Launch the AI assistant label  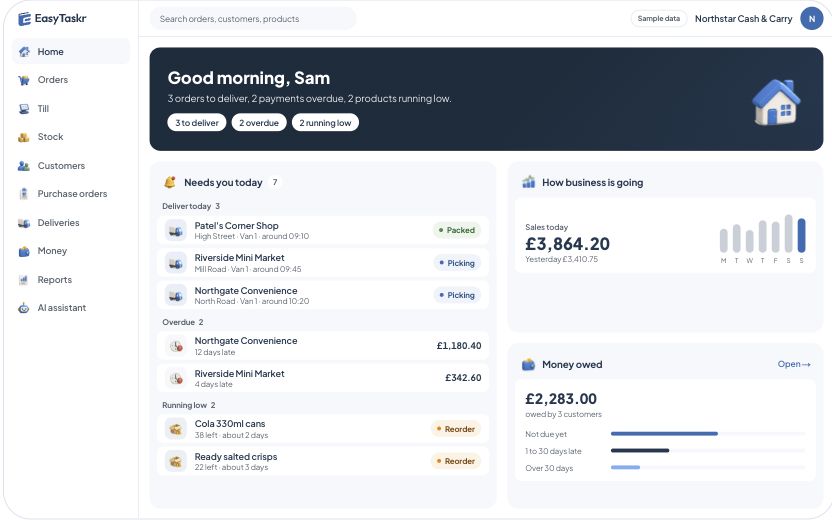(62, 308)
